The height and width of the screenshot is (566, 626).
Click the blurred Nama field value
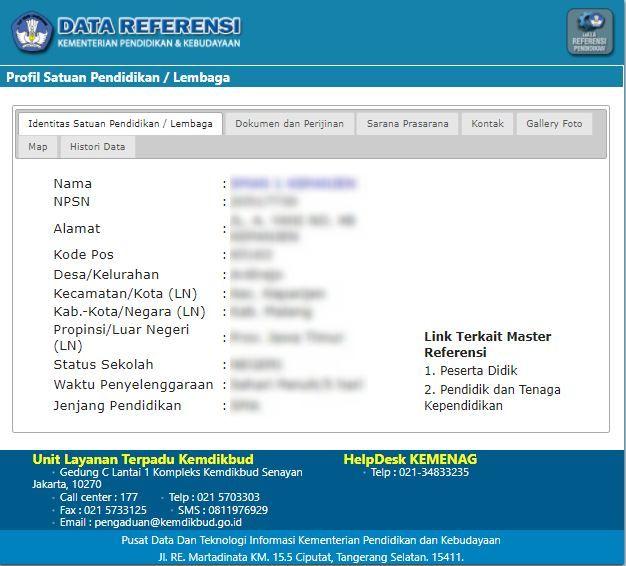pos(293,184)
